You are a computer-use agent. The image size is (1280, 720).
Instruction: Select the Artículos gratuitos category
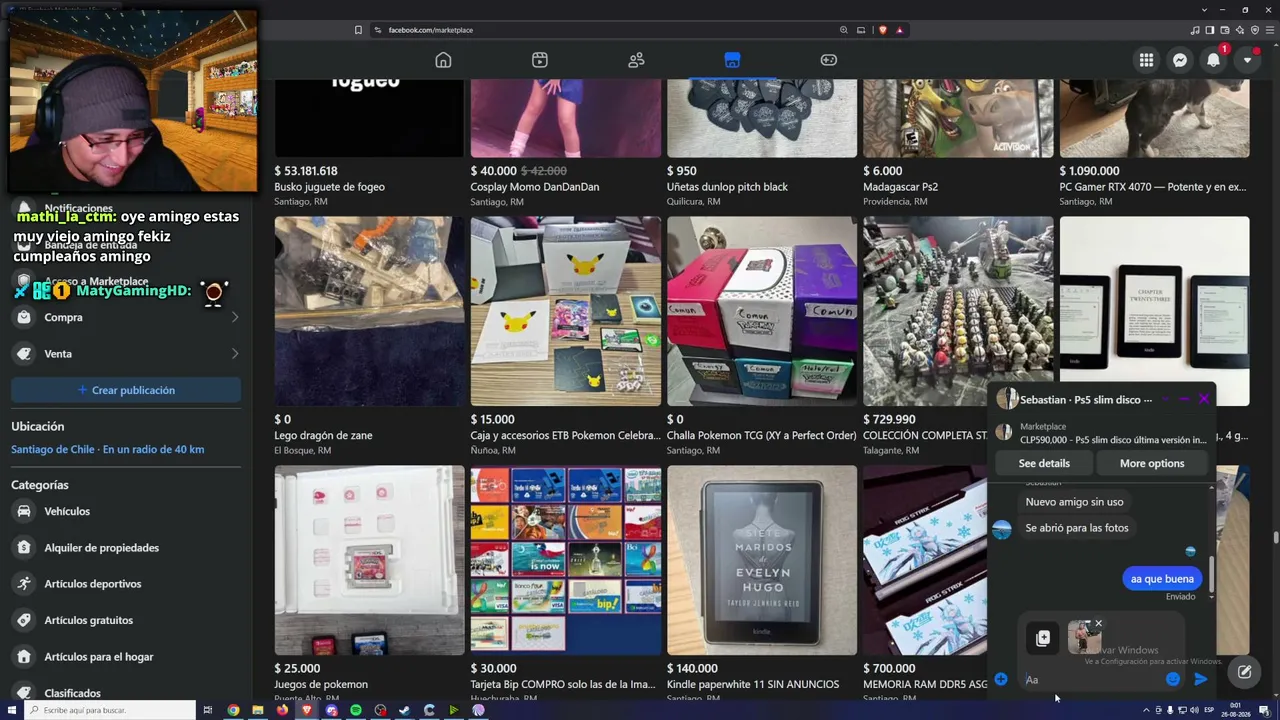pos(126,620)
